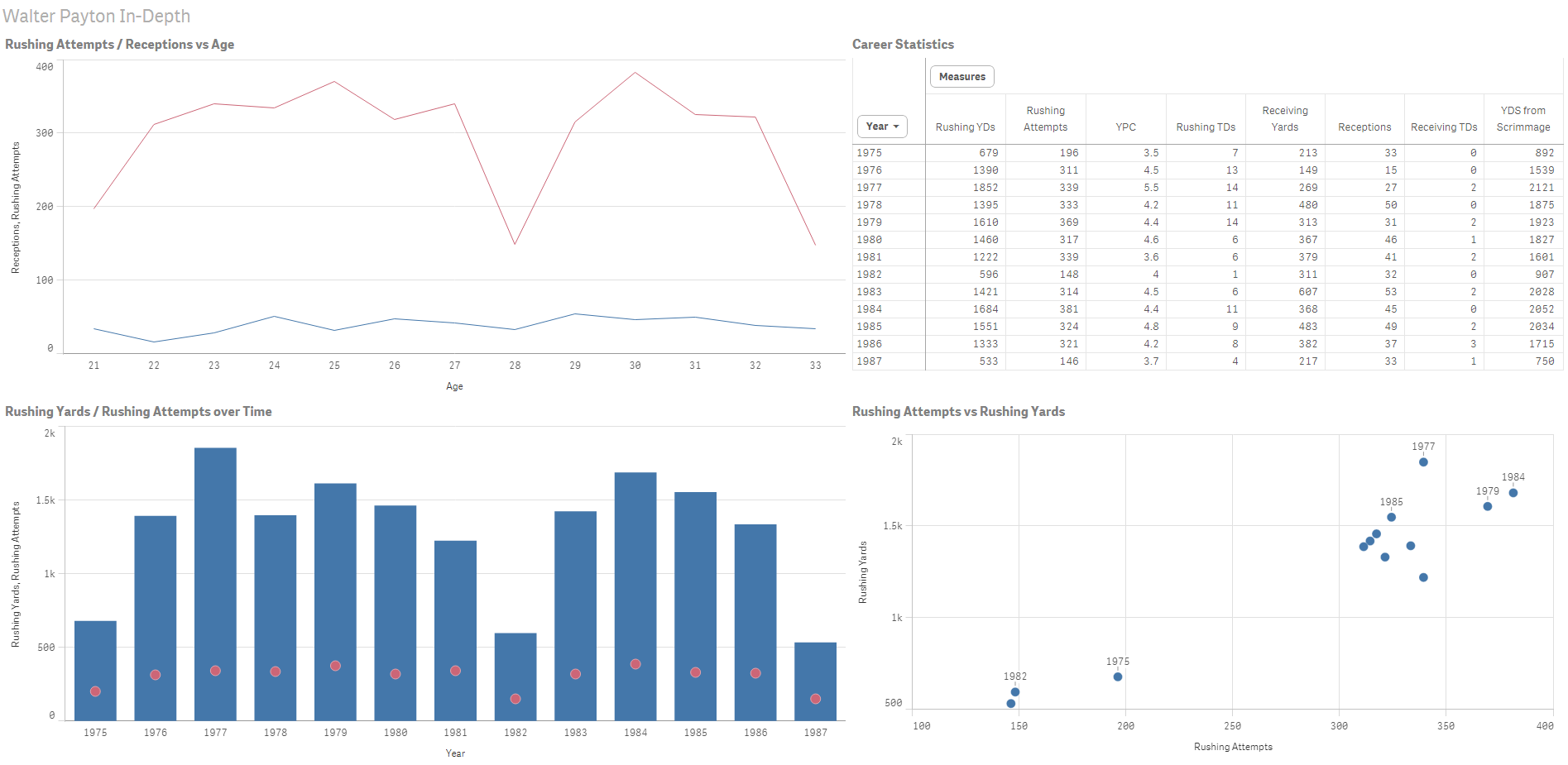Click the 1975 scatter plot point
1568x765 pixels.
[1118, 677]
